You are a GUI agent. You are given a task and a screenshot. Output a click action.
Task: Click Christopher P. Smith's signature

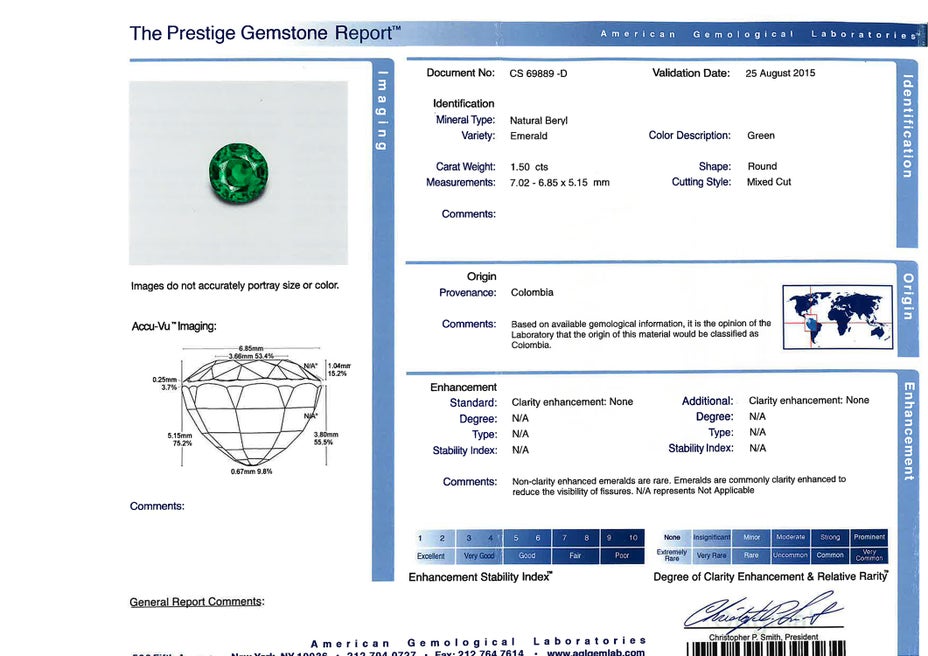point(762,610)
